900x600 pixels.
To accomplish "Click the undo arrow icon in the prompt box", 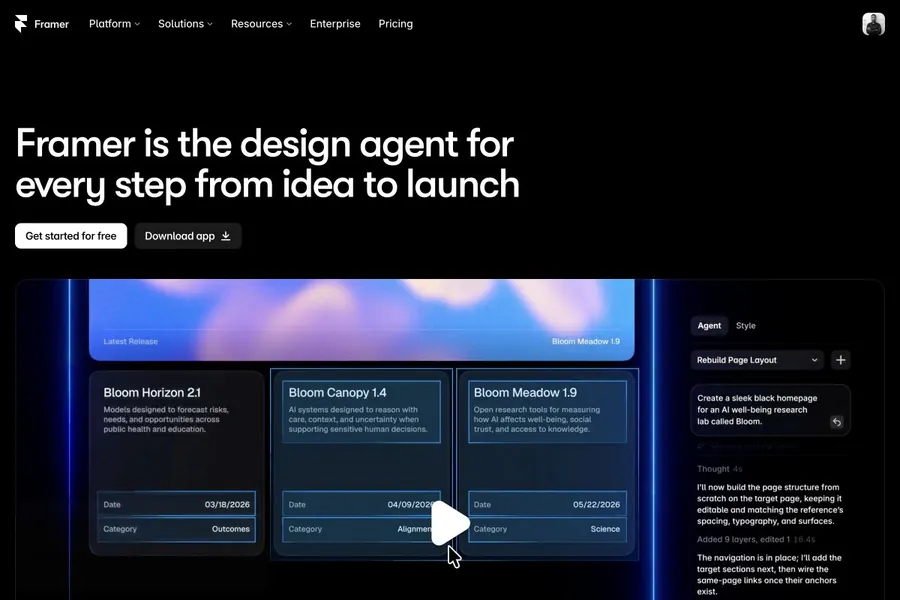I will 836,422.
